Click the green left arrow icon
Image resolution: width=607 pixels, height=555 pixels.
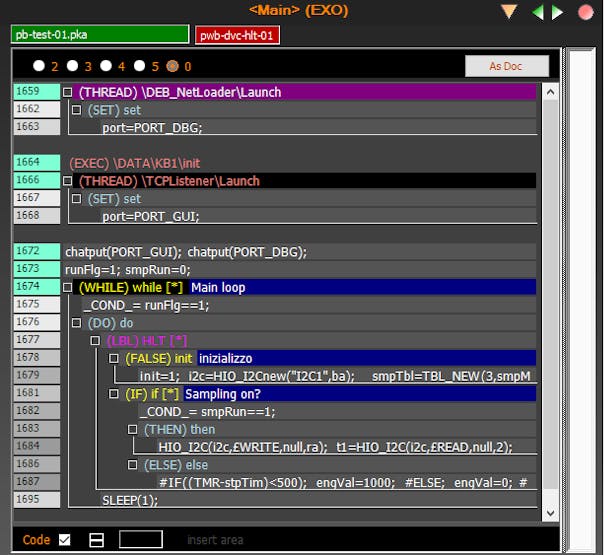(538, 12)
